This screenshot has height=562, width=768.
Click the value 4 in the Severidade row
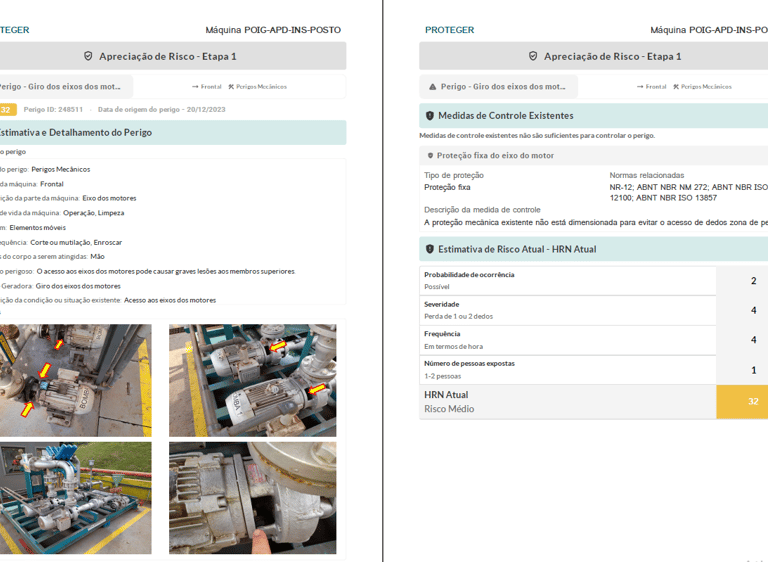point(753,310)
